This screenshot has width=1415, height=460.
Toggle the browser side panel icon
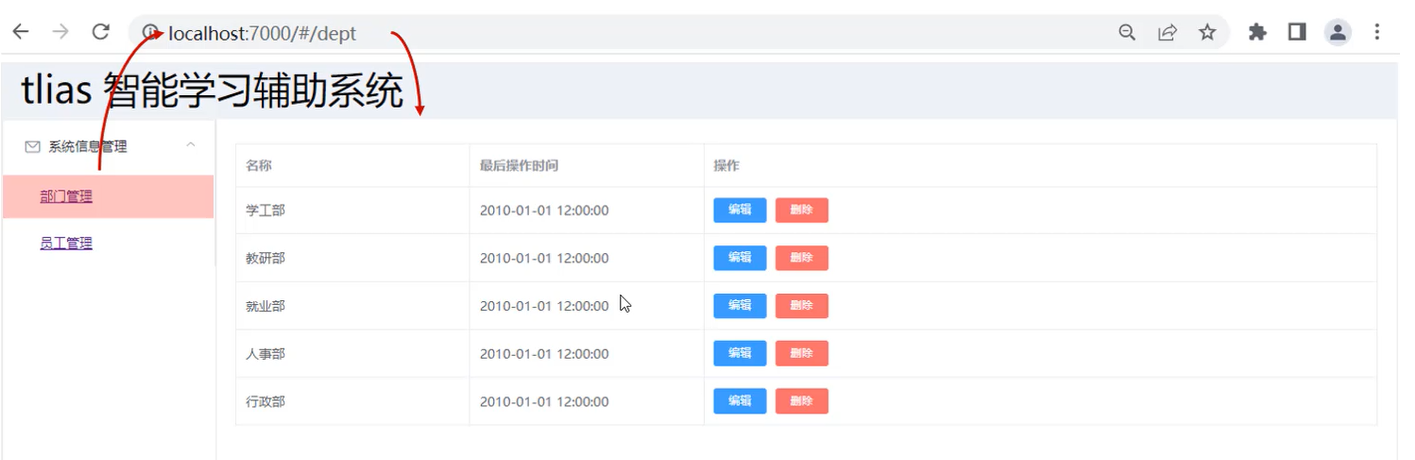tap(1297, 33)
